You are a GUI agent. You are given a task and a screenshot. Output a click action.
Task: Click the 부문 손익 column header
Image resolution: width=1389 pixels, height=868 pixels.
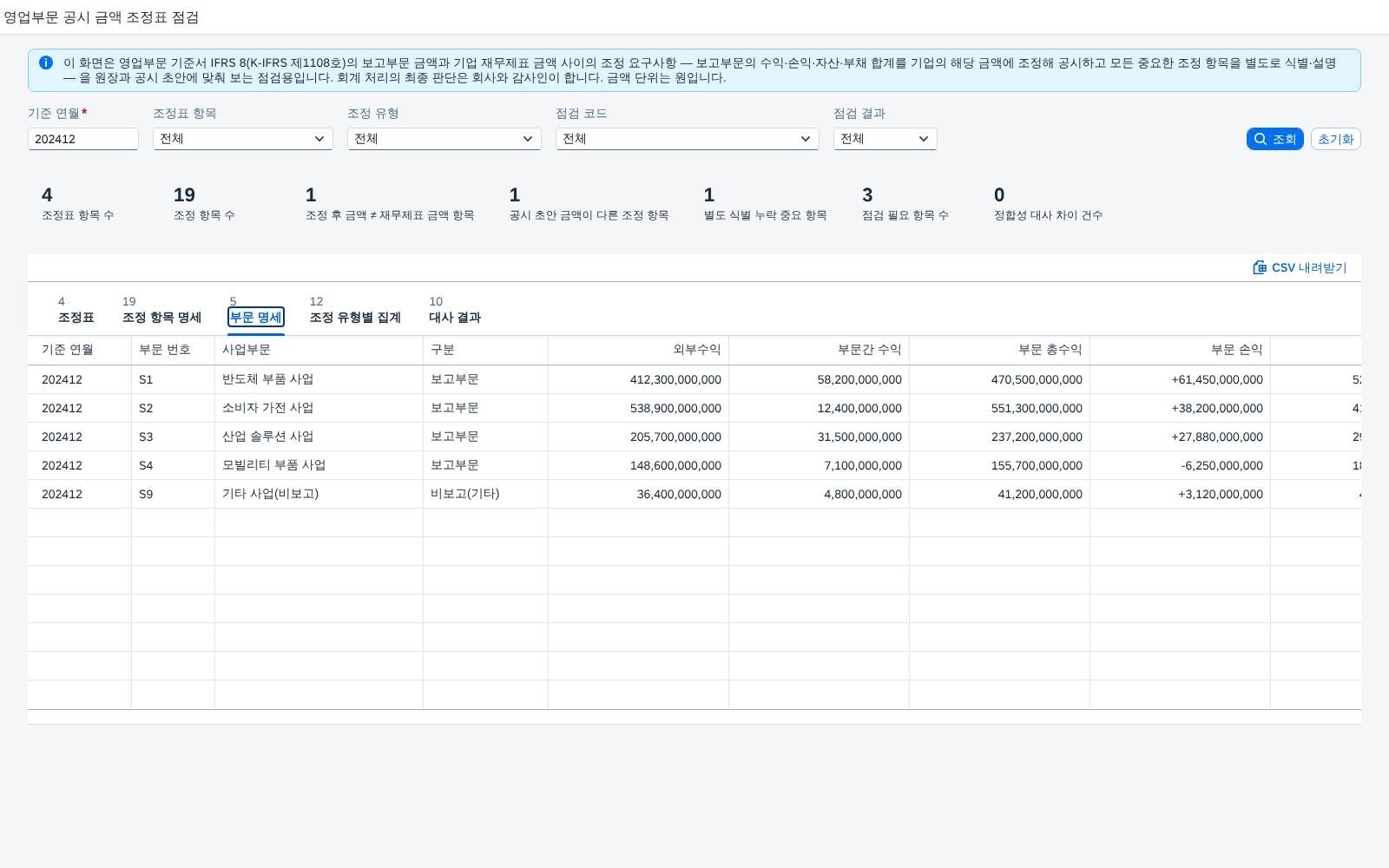pos(1180,350)
